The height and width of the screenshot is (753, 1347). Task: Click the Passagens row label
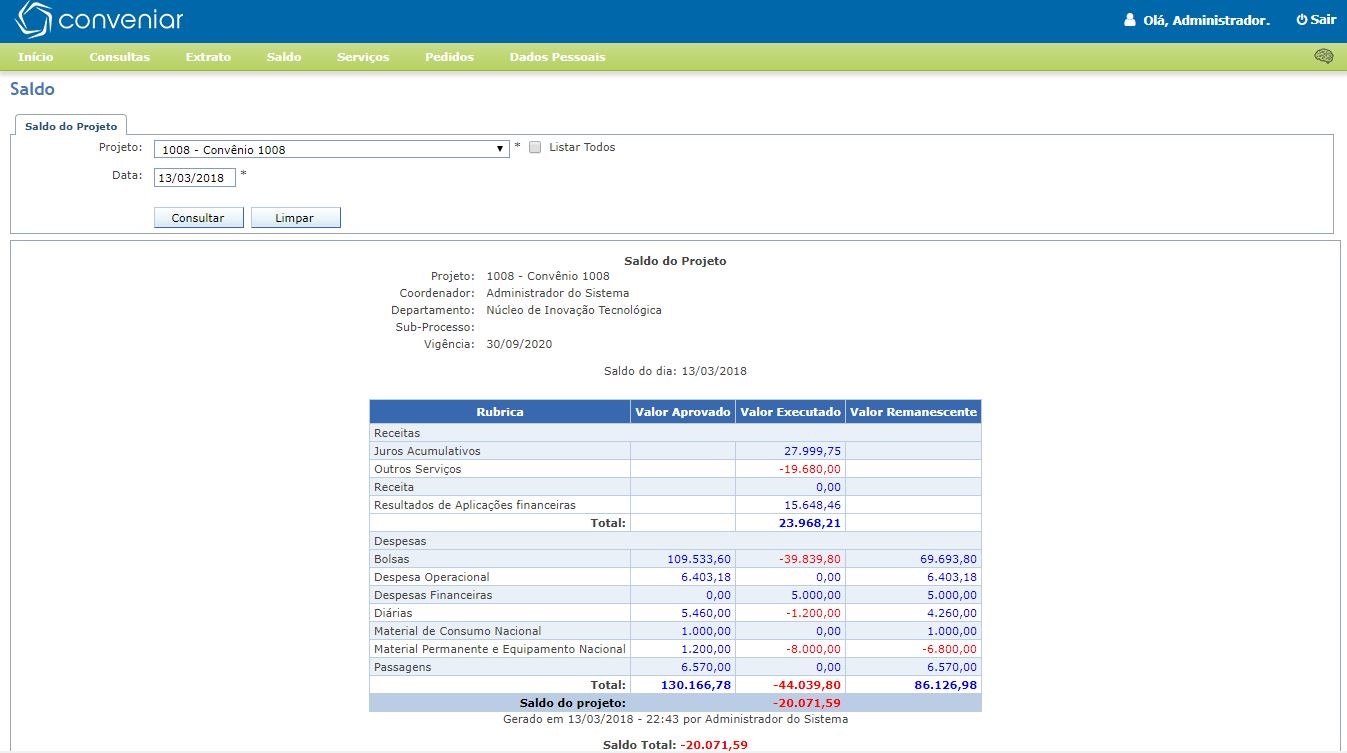coord(402,667)
